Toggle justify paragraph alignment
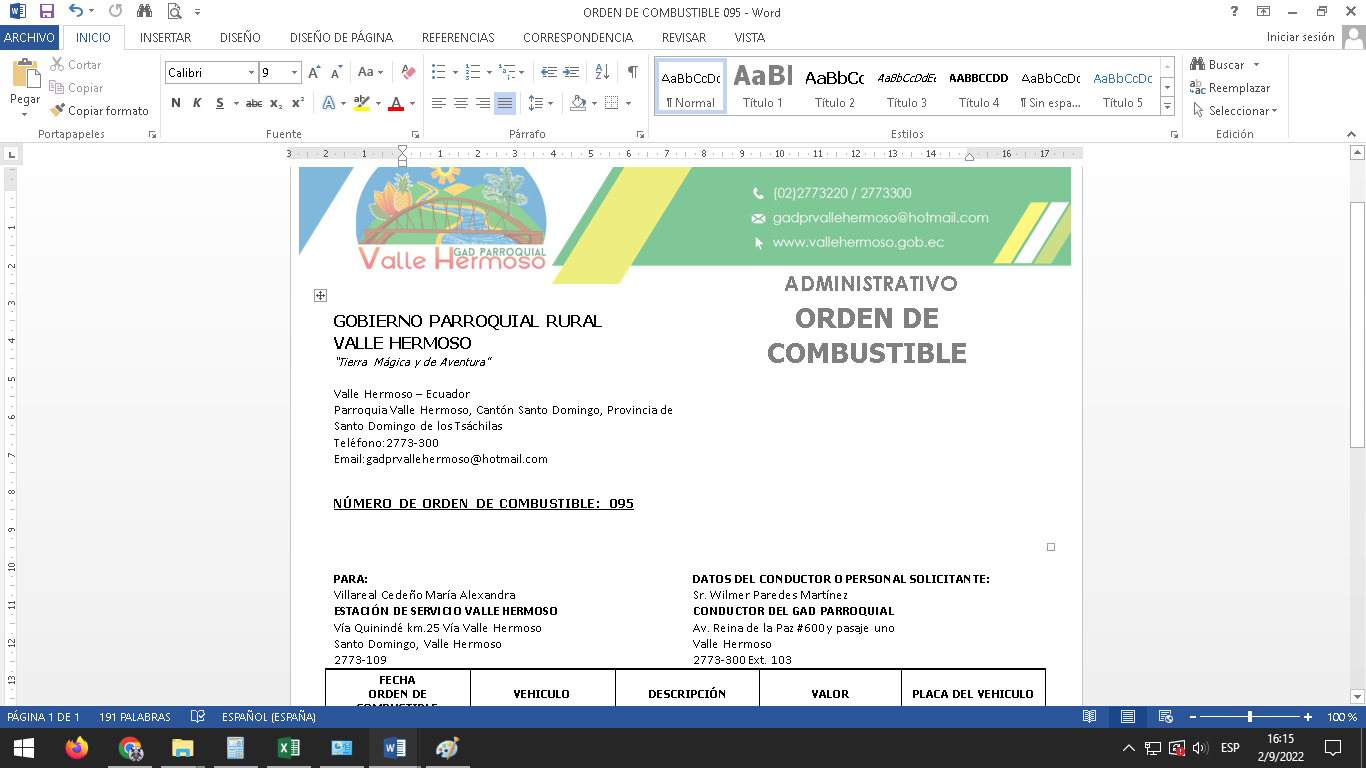This screenshot has height=768, width=1366. [505, 103]
